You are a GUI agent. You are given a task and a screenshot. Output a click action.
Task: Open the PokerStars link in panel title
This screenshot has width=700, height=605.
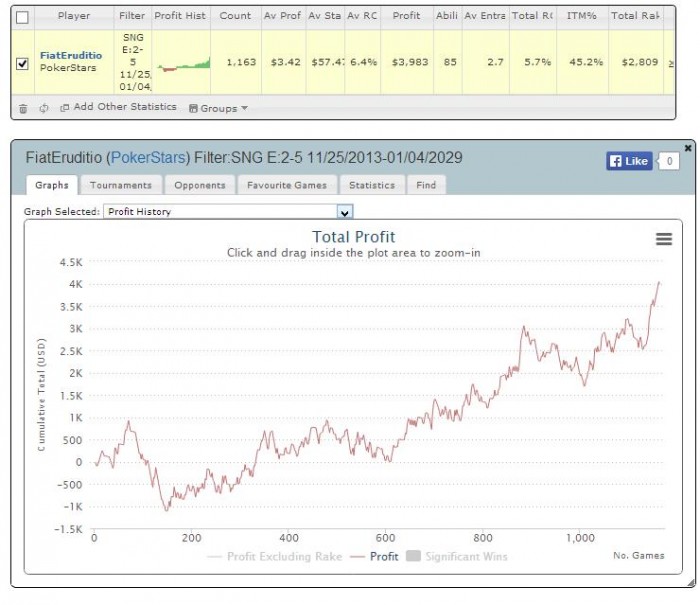pyautogui.click(x=148, y=158)
